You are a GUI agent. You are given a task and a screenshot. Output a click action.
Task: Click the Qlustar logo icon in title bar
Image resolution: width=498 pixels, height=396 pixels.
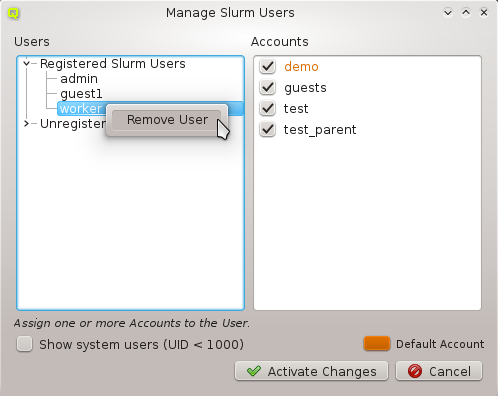13,13
